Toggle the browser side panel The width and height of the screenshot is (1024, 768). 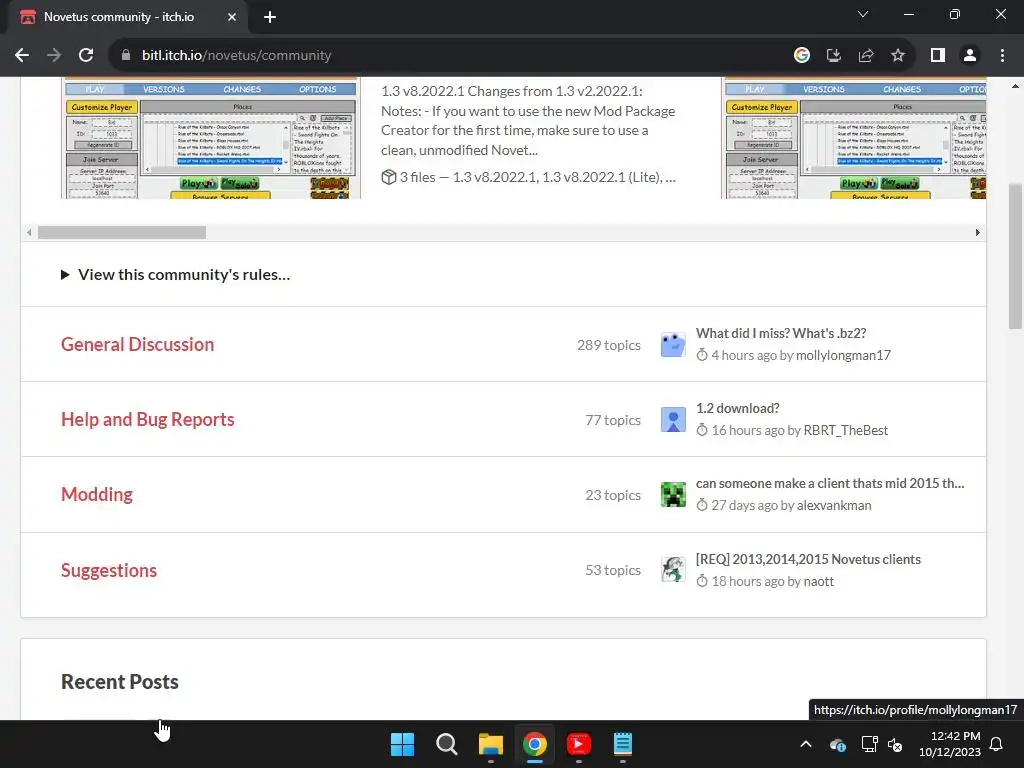point(938,56)
